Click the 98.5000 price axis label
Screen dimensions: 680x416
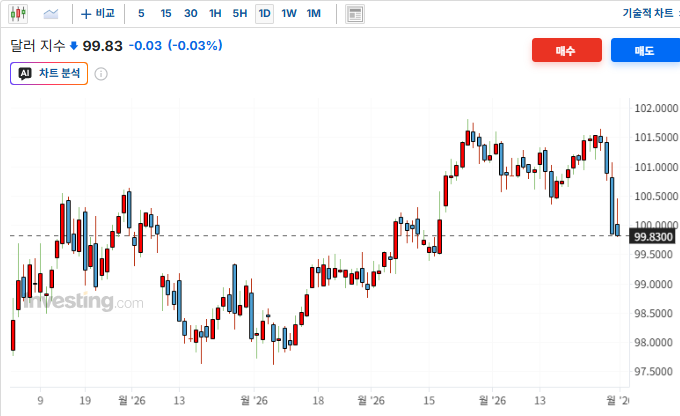[653, 313]
